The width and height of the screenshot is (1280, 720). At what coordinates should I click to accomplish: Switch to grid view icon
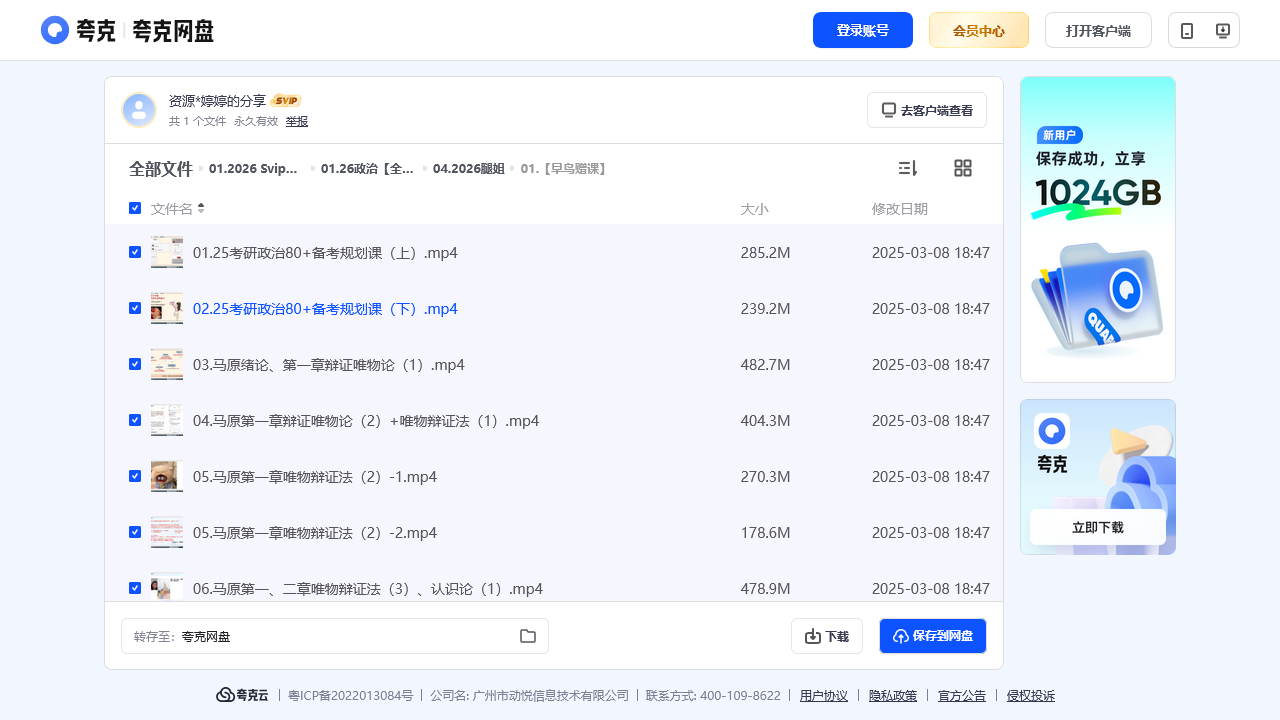point(963,168)
